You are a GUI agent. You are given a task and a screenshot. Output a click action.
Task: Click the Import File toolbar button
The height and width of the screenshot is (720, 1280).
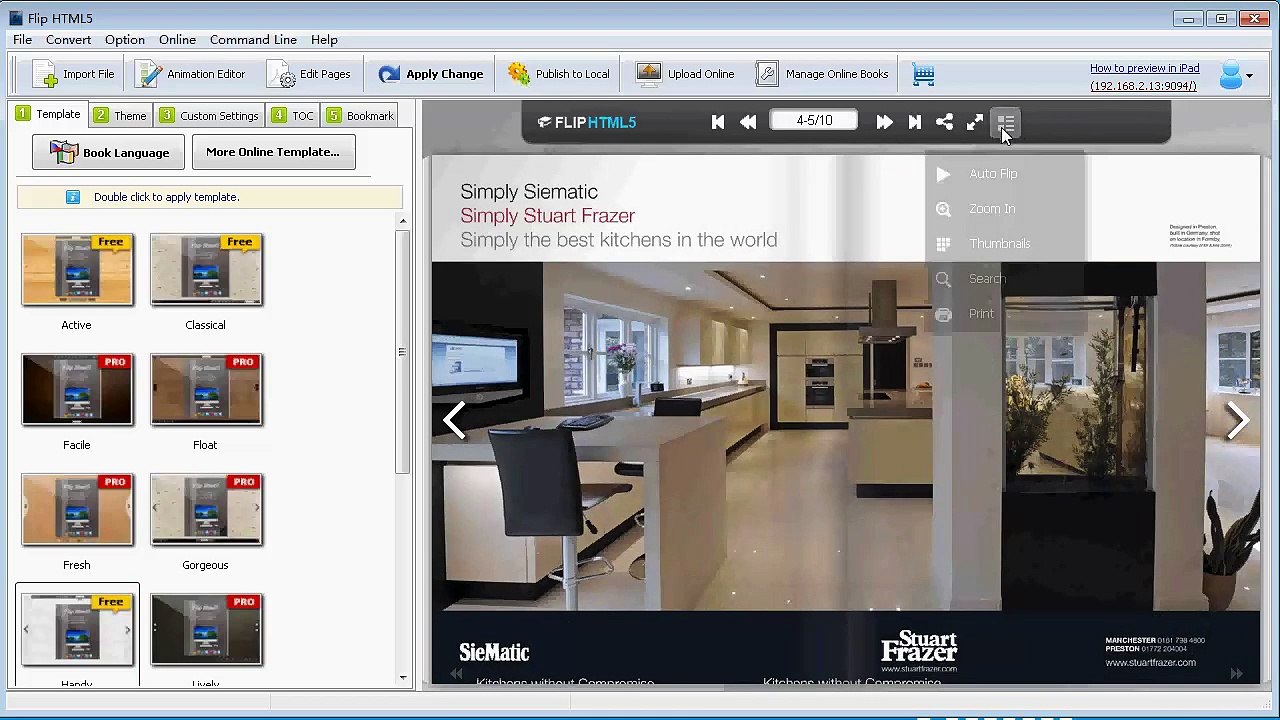pos(74,74)
